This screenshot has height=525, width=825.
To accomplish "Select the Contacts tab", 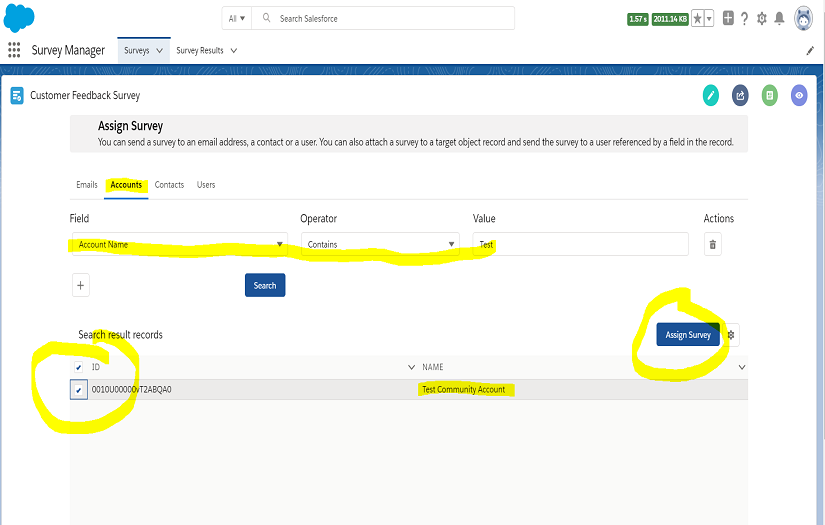I will click(x=169, y=185).
